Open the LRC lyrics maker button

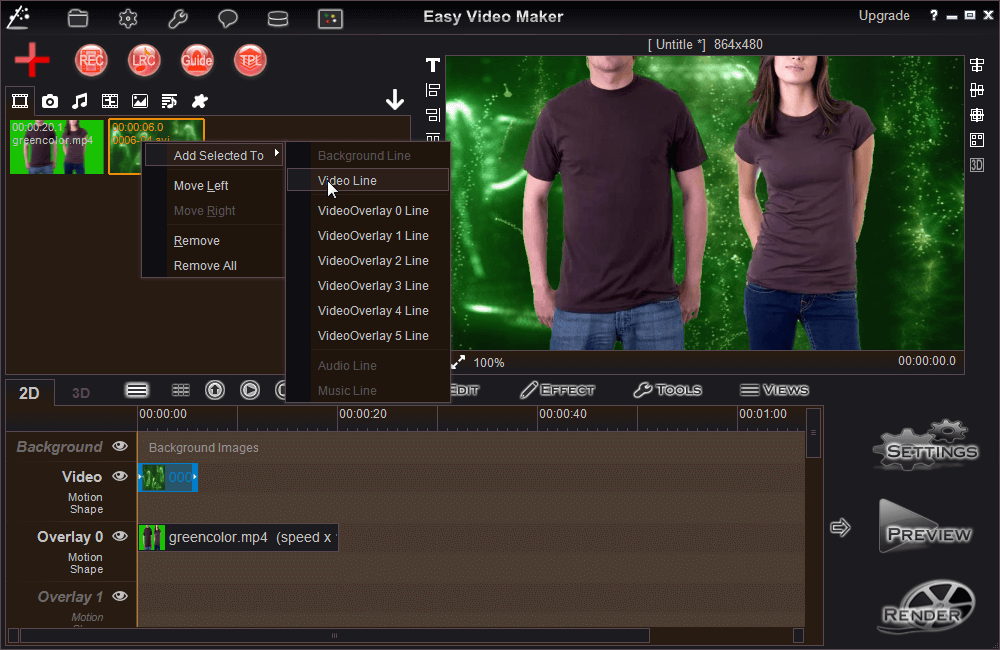coord(144,61)
